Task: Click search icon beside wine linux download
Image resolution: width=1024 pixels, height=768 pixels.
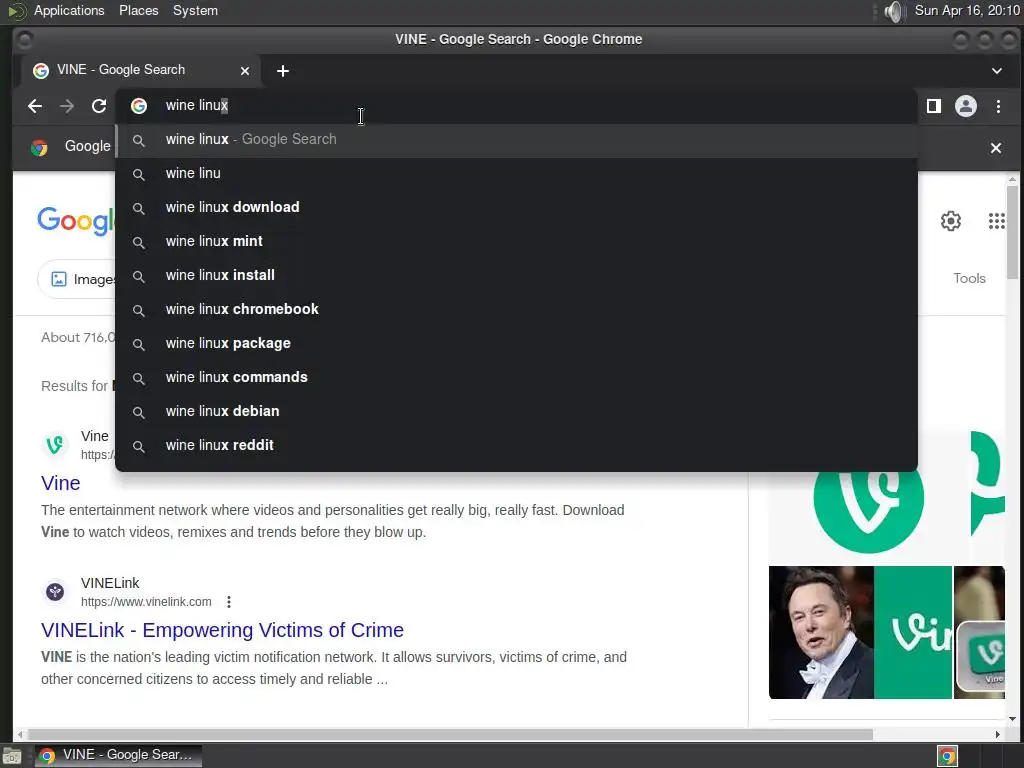Action: click(x=138, y=208)
